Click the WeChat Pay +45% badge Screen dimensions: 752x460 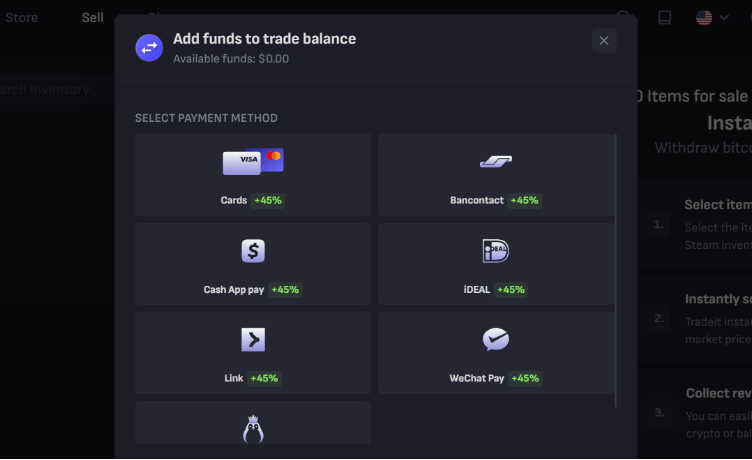click(525, 378)
